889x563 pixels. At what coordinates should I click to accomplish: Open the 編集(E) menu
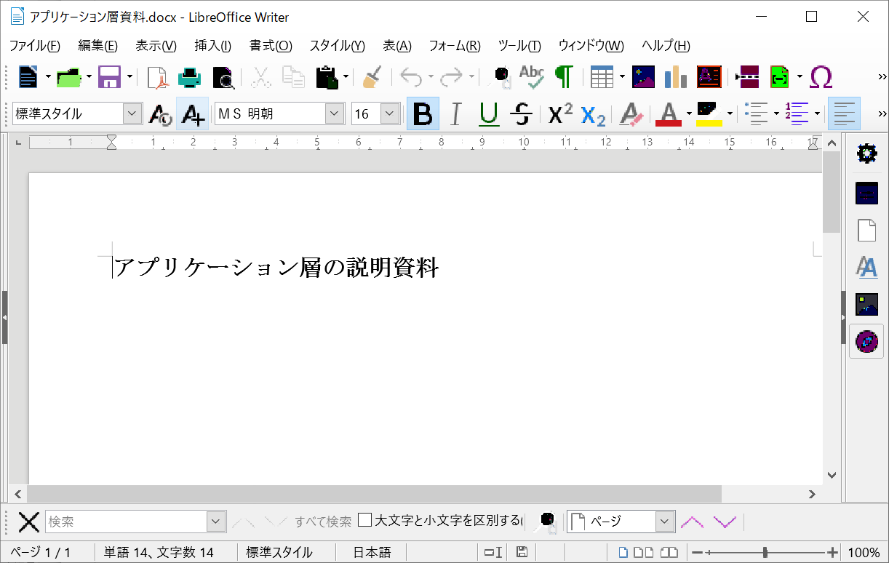pyautogui.click(x=98, y=46)
